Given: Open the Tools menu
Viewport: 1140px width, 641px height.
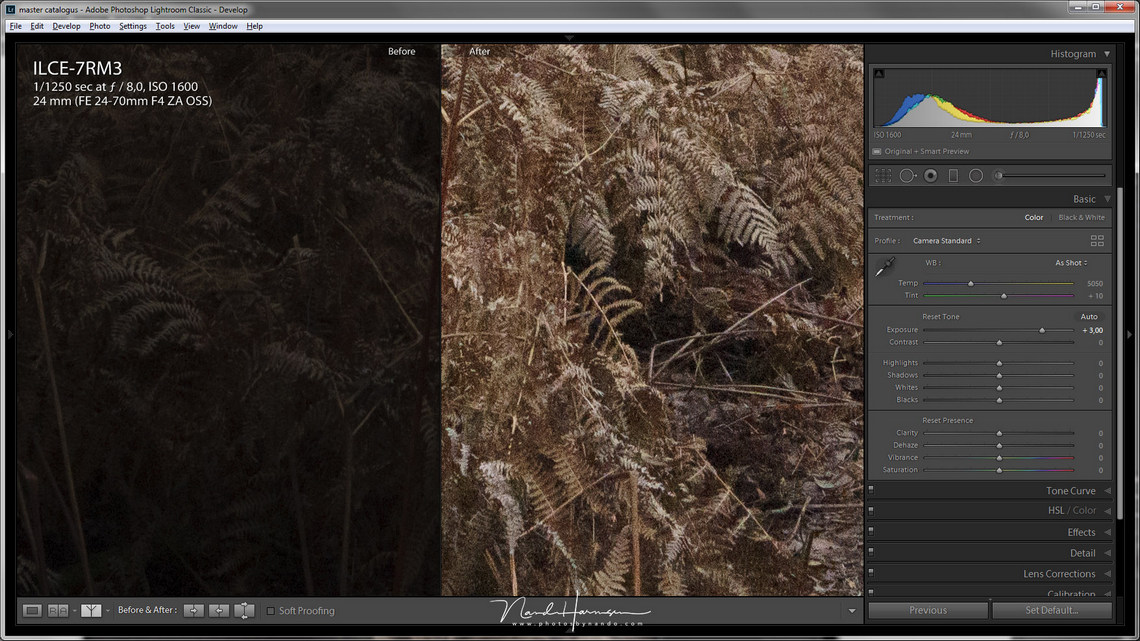Looking at the screenshot, I should coord(165,26).
